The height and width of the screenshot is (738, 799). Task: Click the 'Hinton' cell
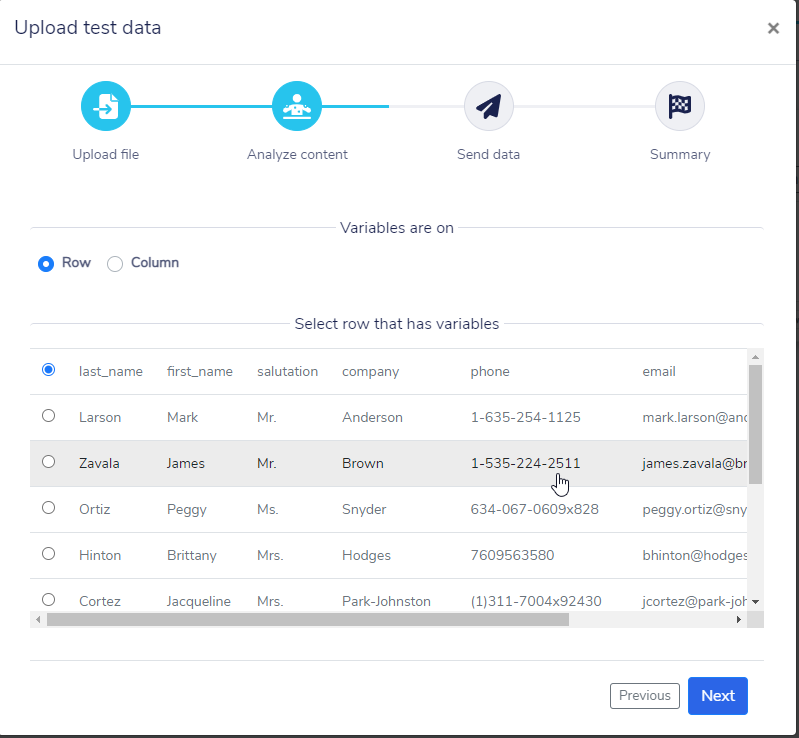pos(100,555)
